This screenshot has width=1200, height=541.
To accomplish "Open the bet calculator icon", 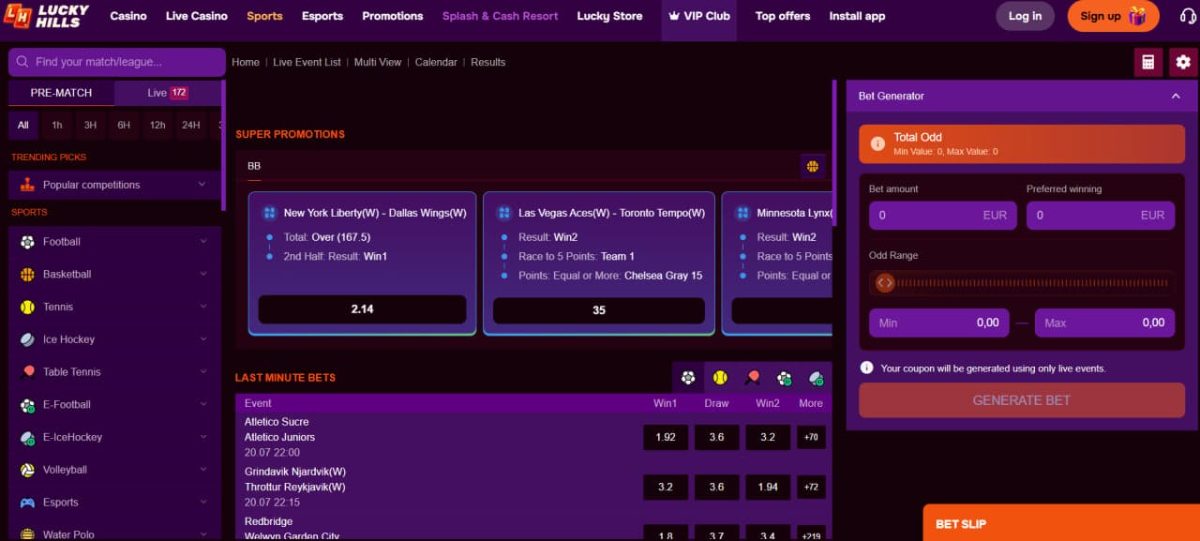I will (1148, 62).
